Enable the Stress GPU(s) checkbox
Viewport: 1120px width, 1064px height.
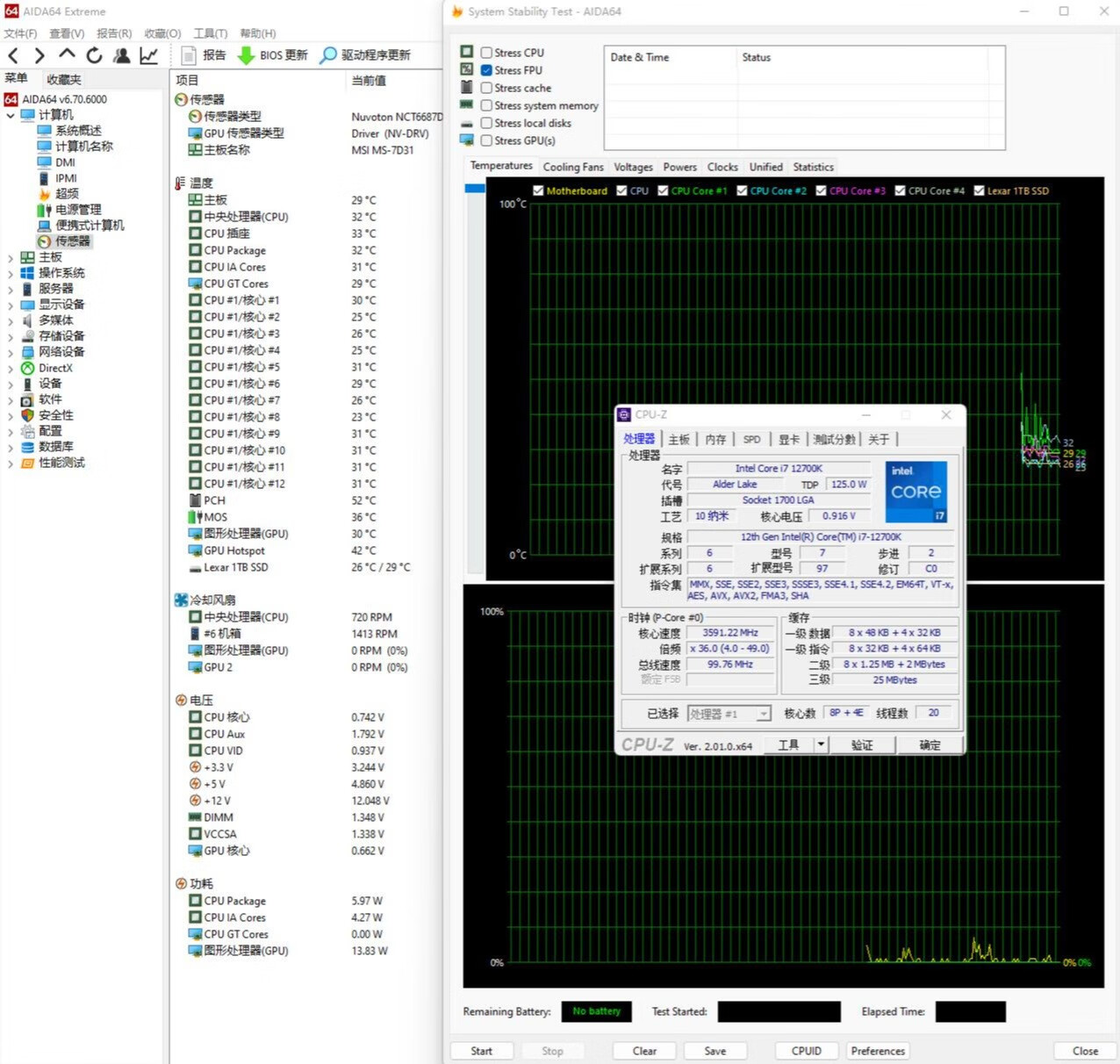coord(486,140)
